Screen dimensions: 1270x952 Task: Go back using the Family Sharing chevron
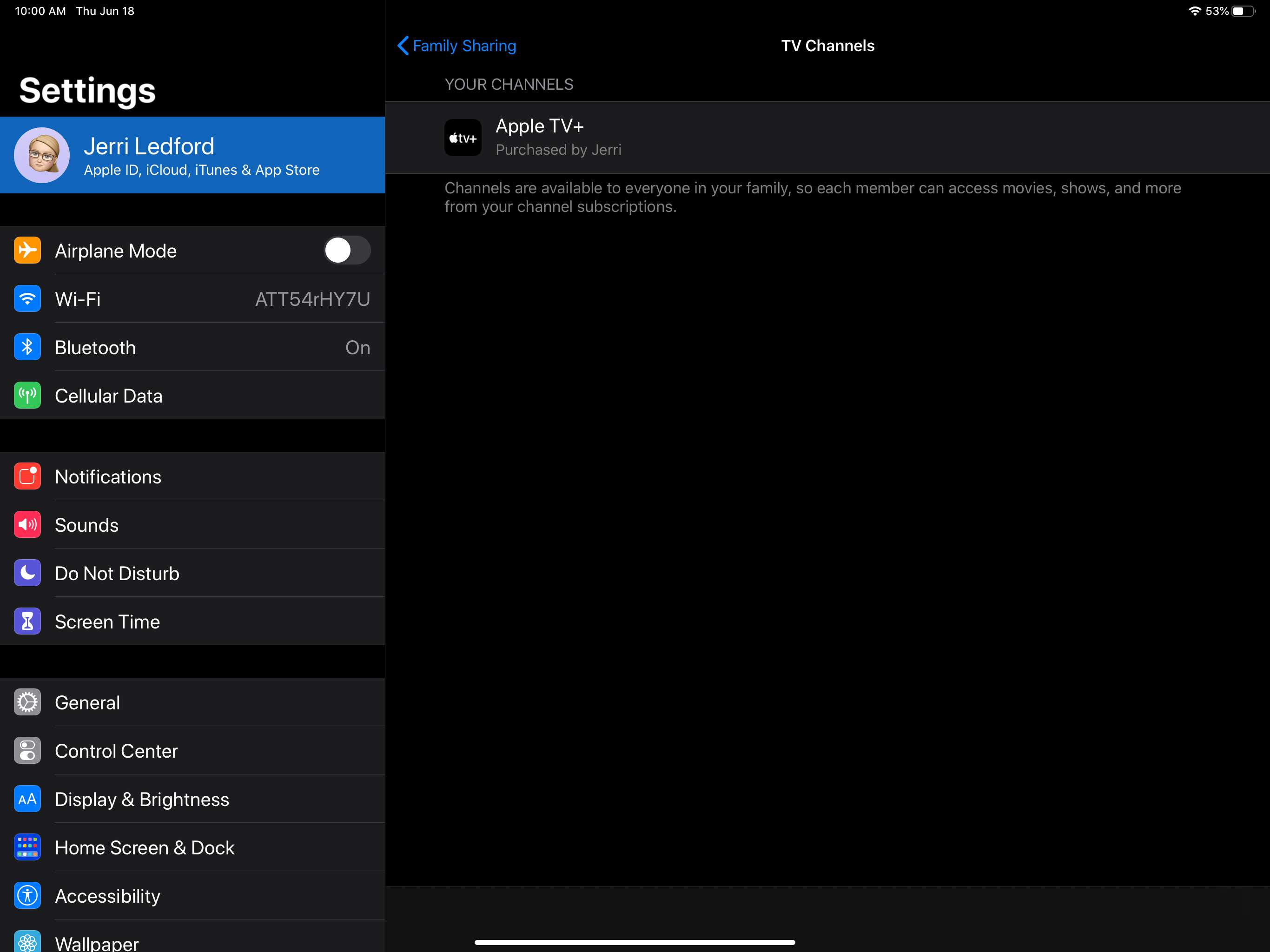tap(403, 46)
